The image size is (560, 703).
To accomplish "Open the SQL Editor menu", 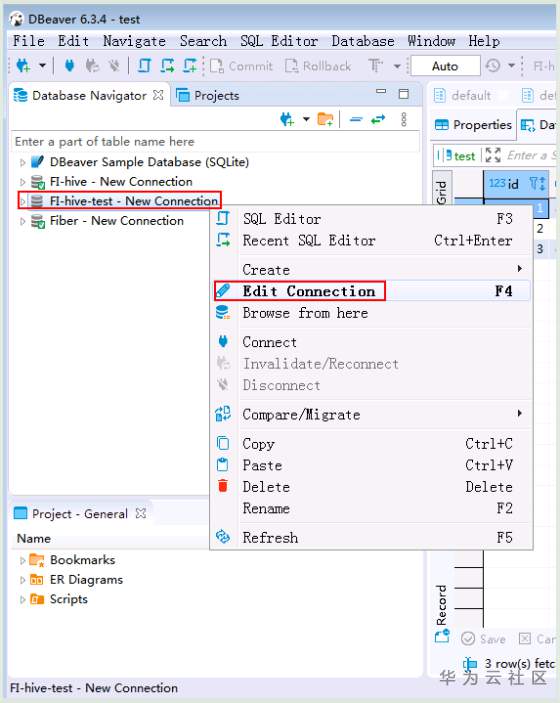I will 279,41.
